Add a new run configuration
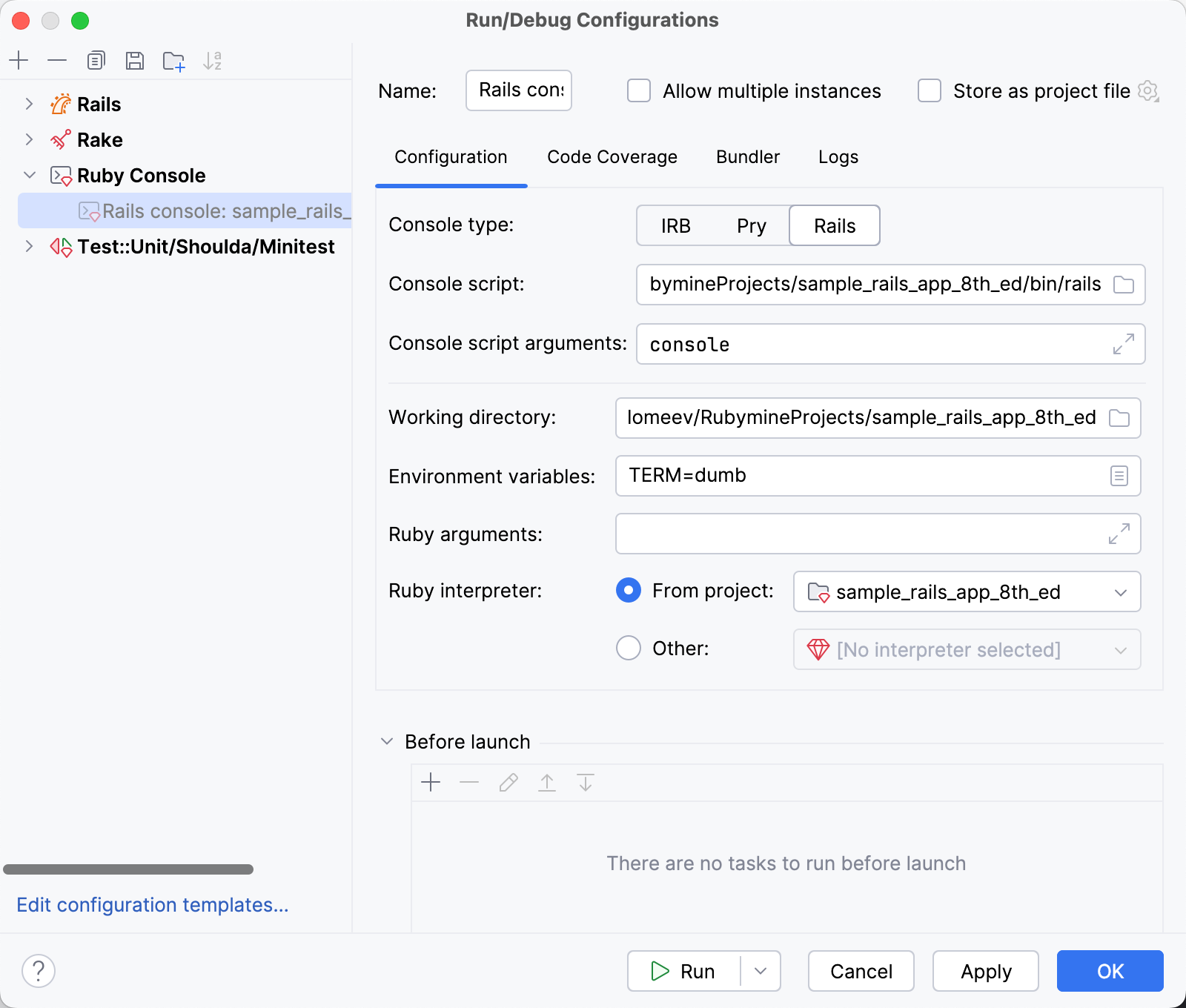The image size is (1186, 1008). click(x=19, y=60)
